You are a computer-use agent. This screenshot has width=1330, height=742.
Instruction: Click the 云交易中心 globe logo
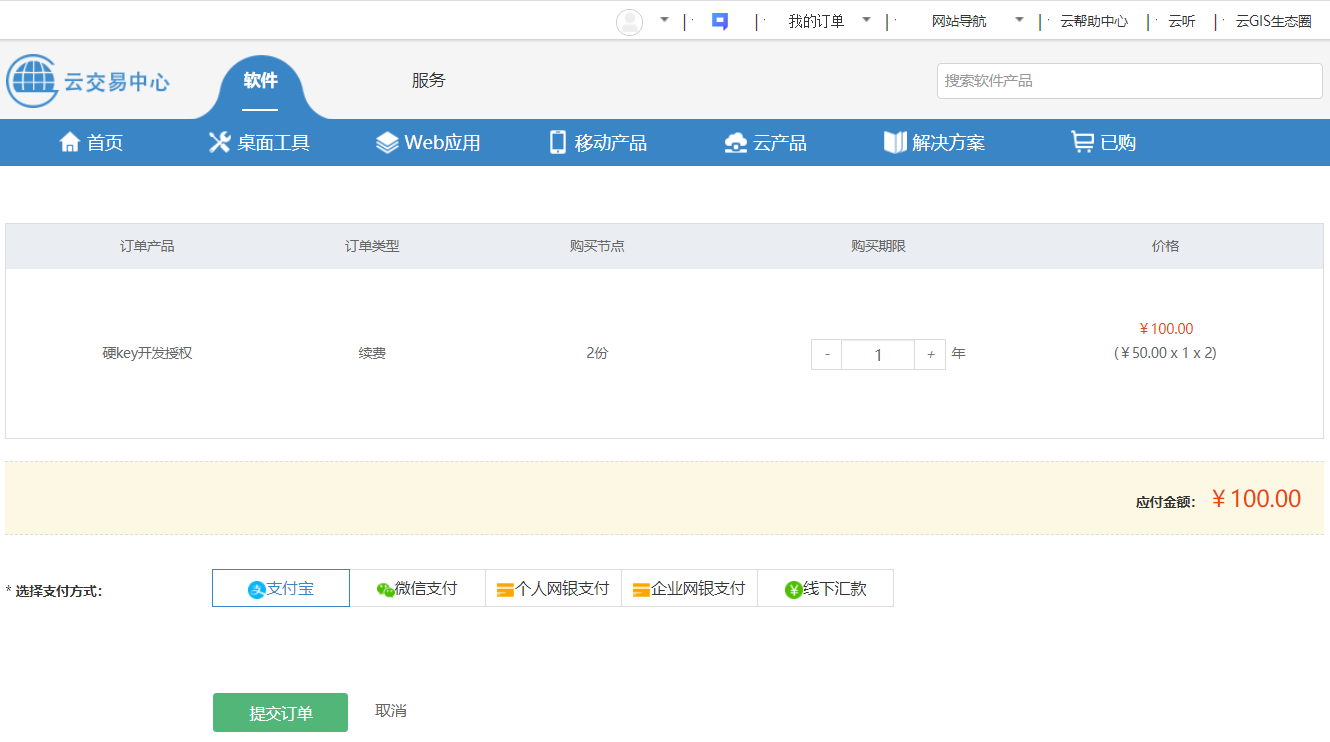(32, 81)
